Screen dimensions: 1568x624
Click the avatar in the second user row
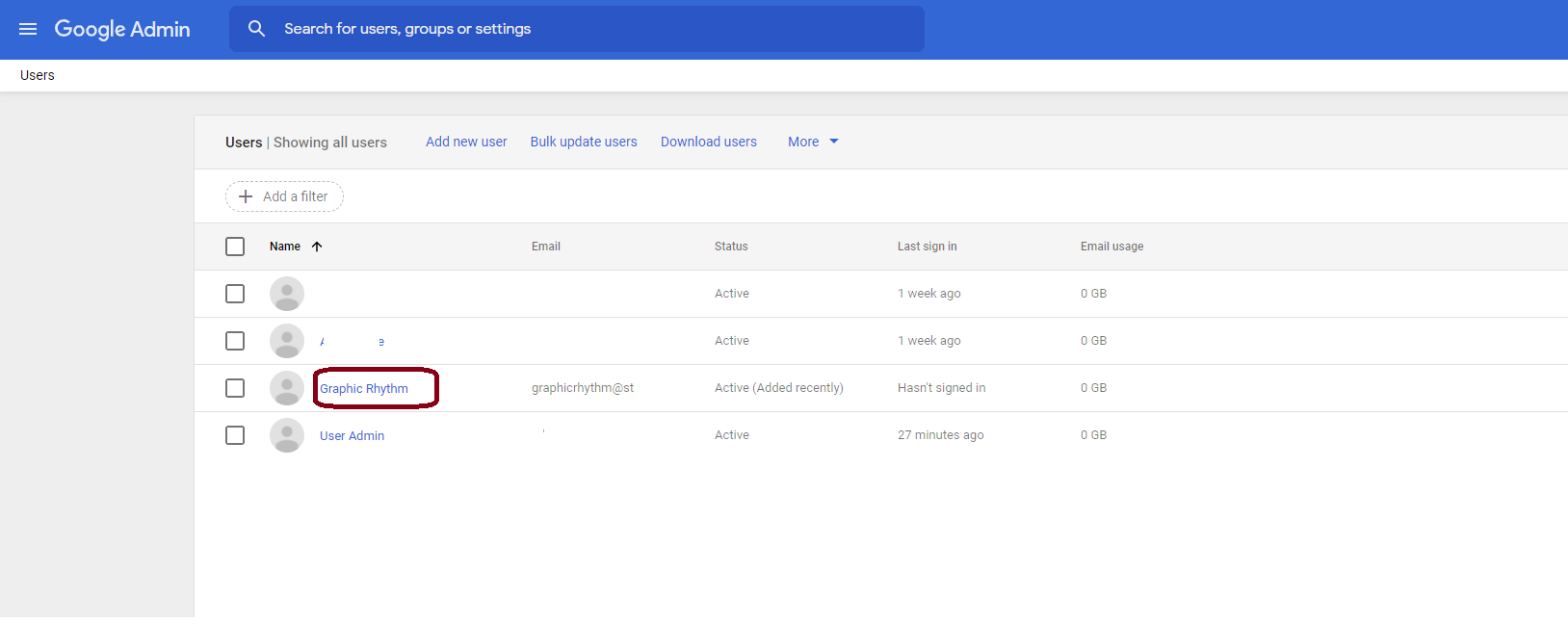point(287,341)
